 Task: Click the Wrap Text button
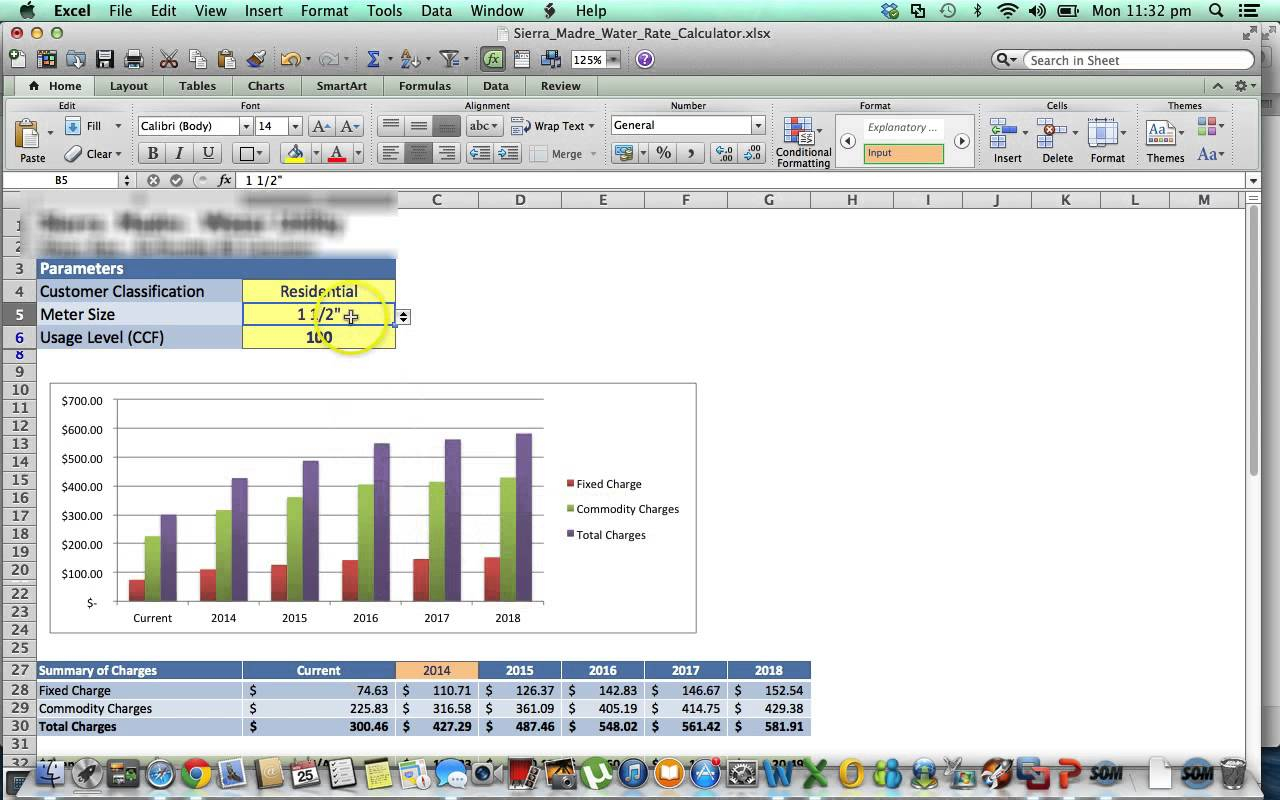(552, 126)
